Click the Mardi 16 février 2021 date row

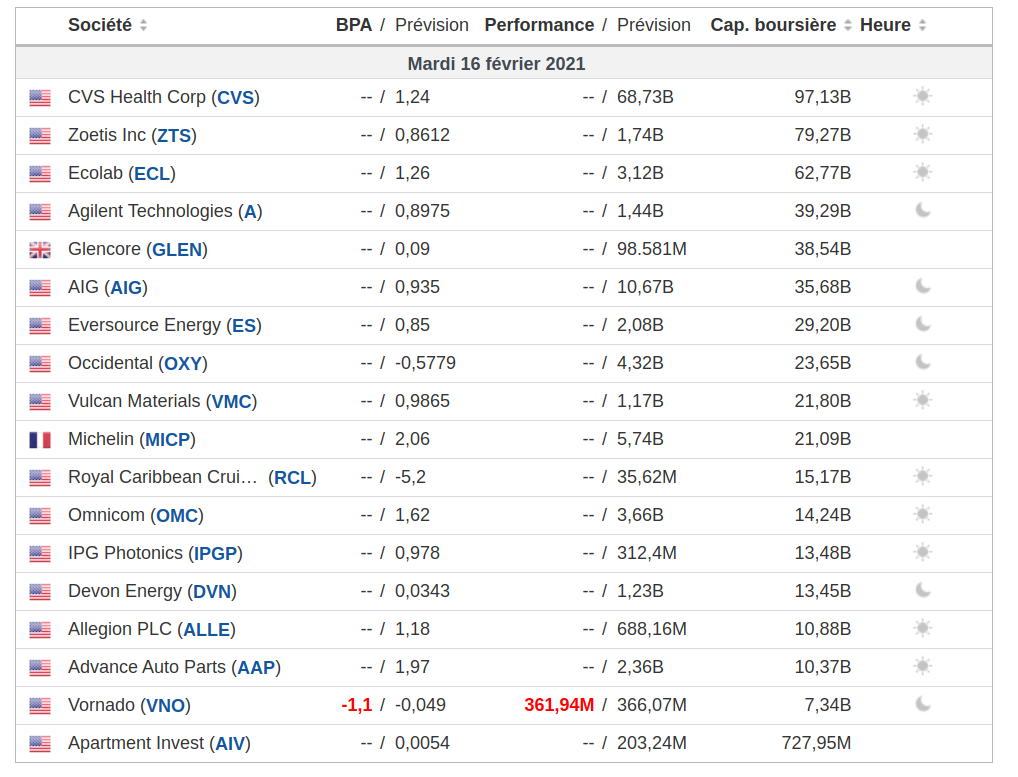pyautogui.click(x=496, y=63)
